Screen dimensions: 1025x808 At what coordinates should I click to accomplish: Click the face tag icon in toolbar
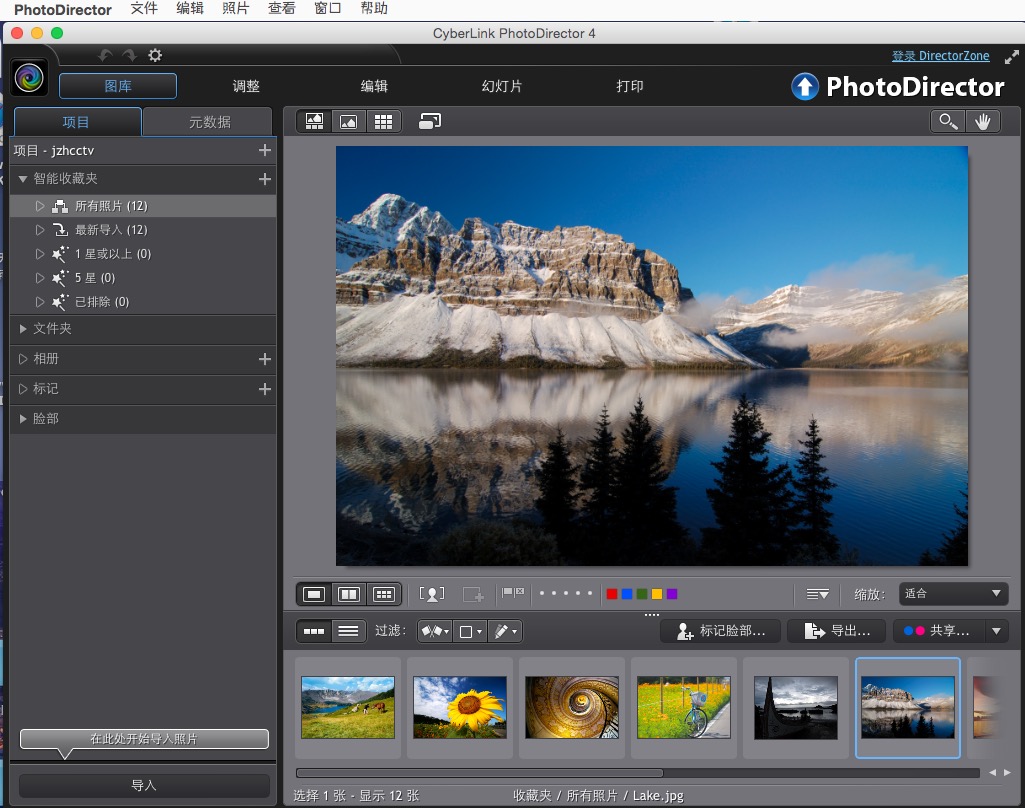432,594
